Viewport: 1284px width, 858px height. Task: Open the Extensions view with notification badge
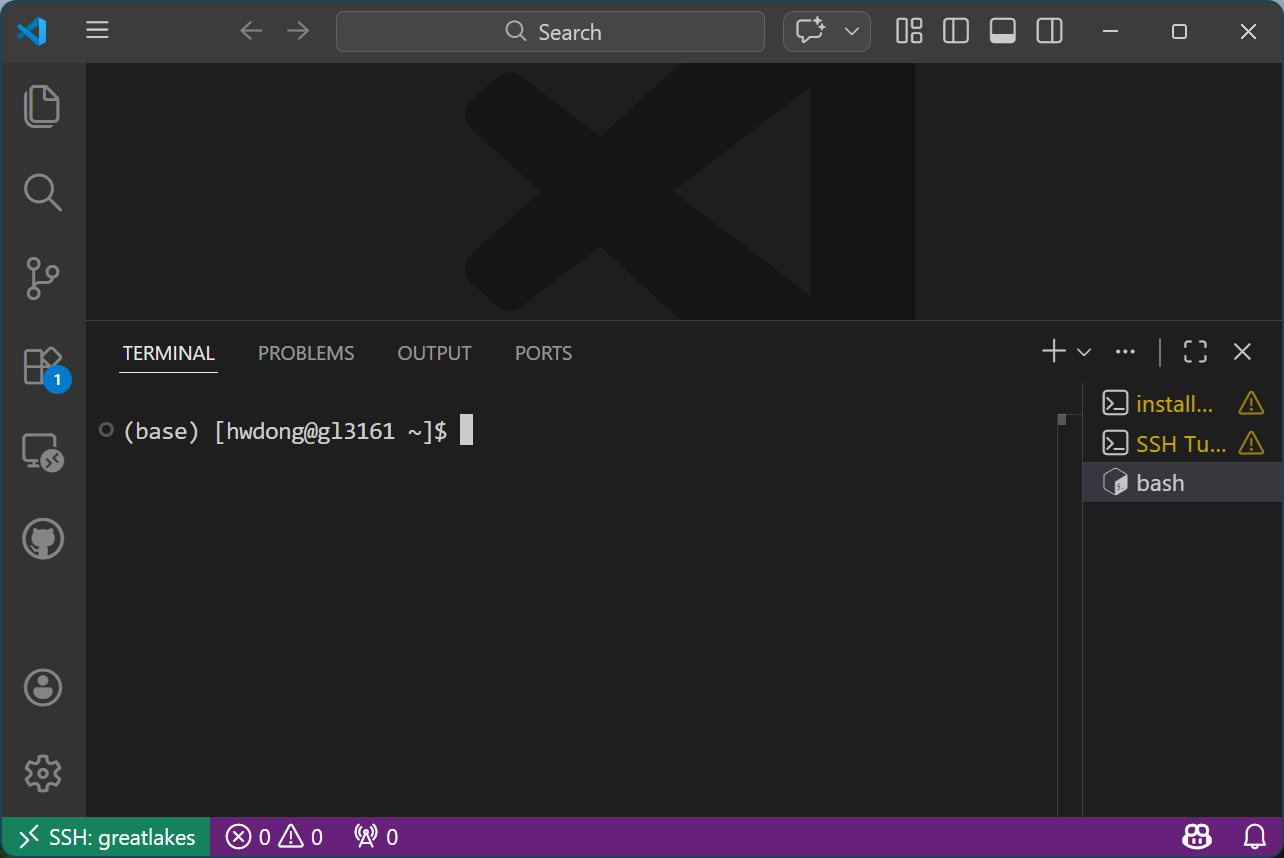(x=42, y=365)
